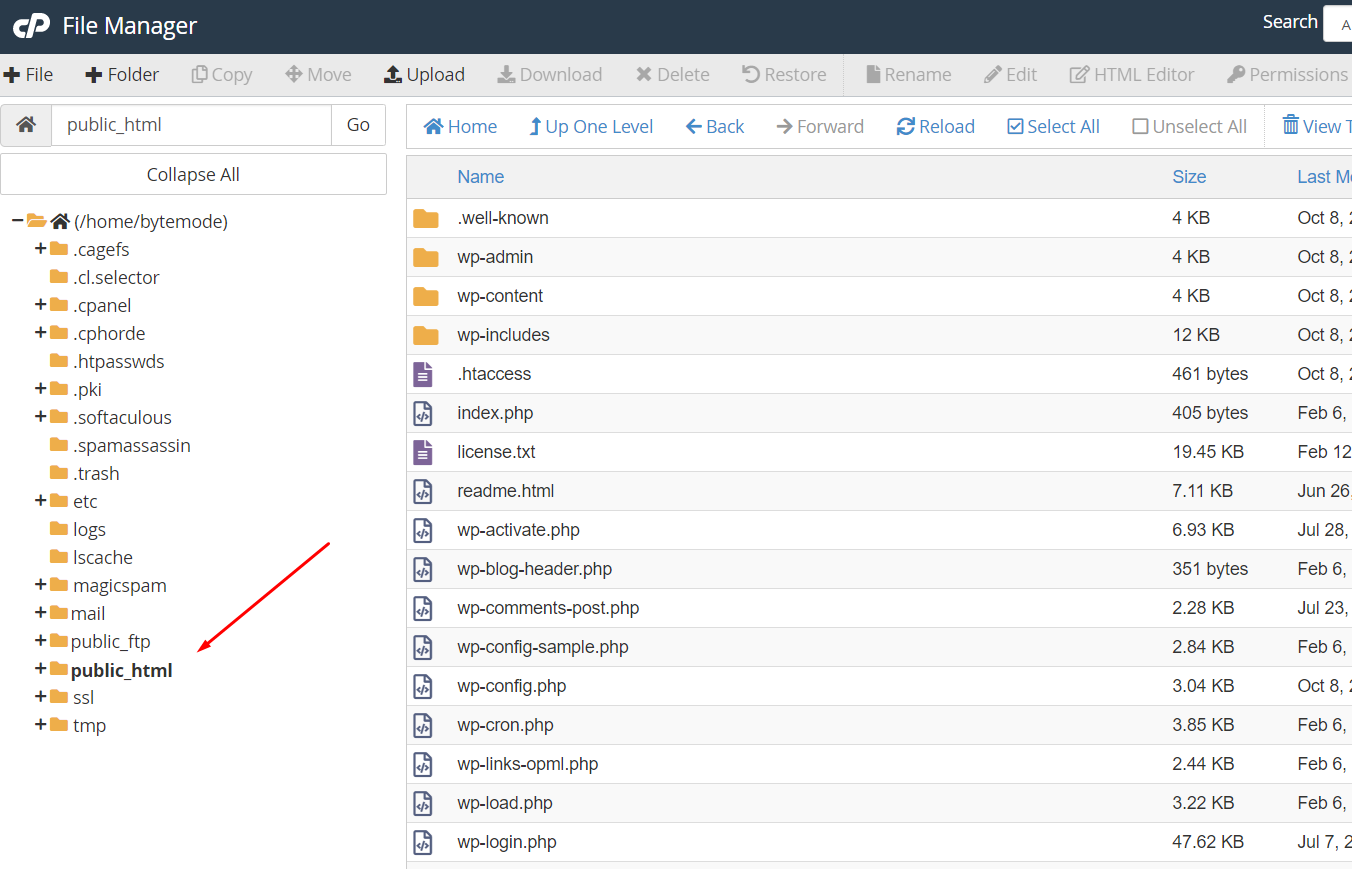Expand the .cagefs folder node
1352x869 pixels.
tap(40, 249)
